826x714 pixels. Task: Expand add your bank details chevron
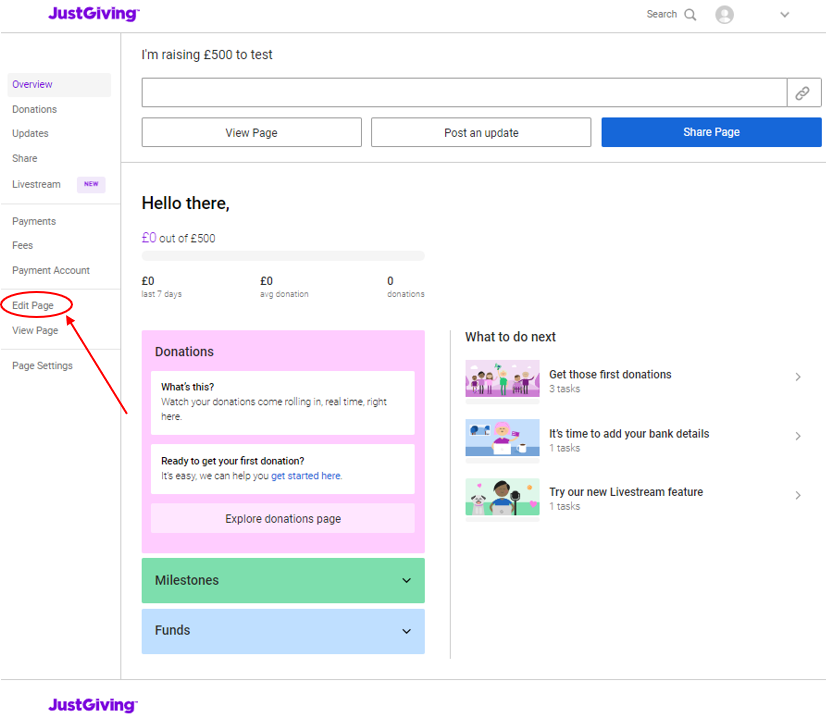pyautogui.click(x=798, y=436)
